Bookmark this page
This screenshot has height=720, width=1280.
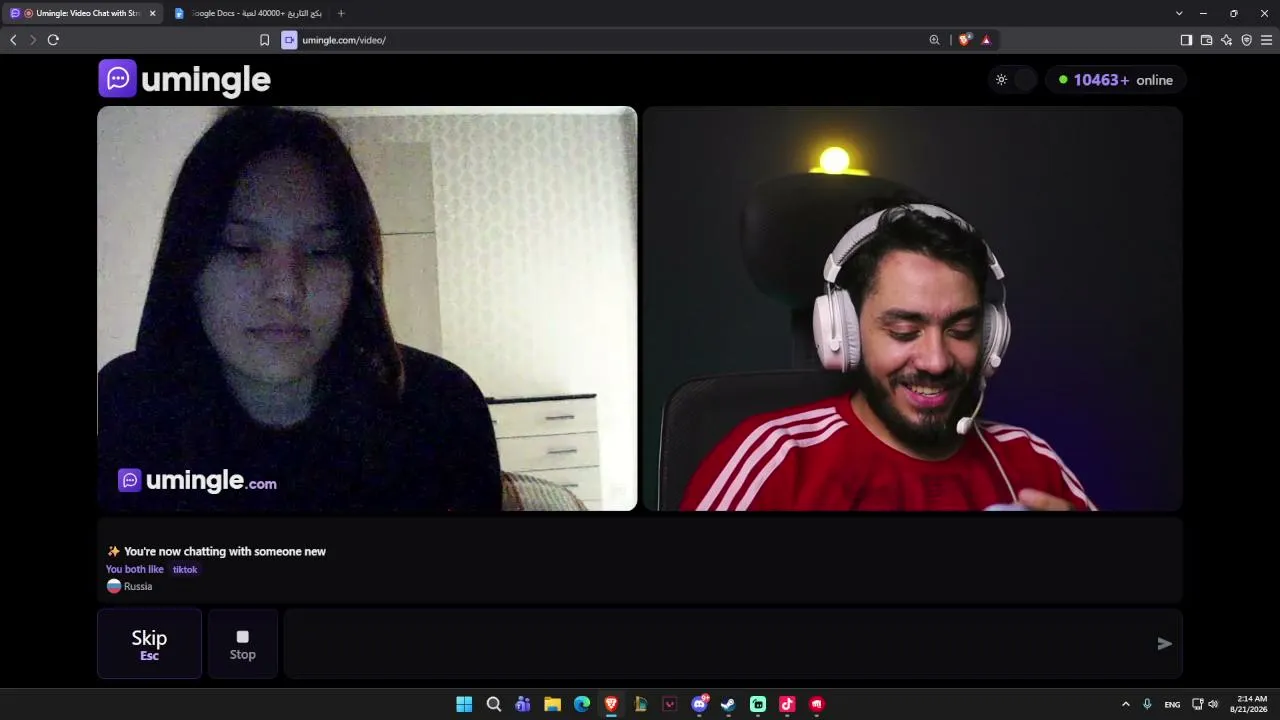click(x=264, y=40)
